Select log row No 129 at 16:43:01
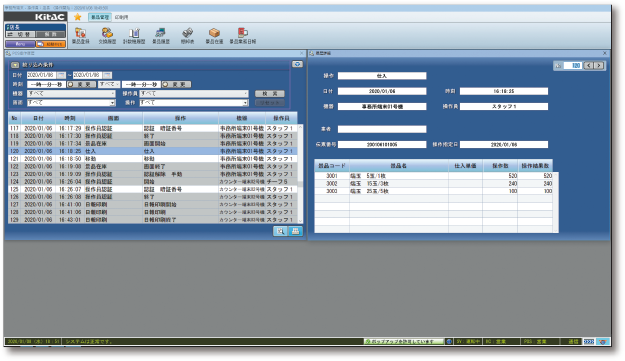 point(153,220)
